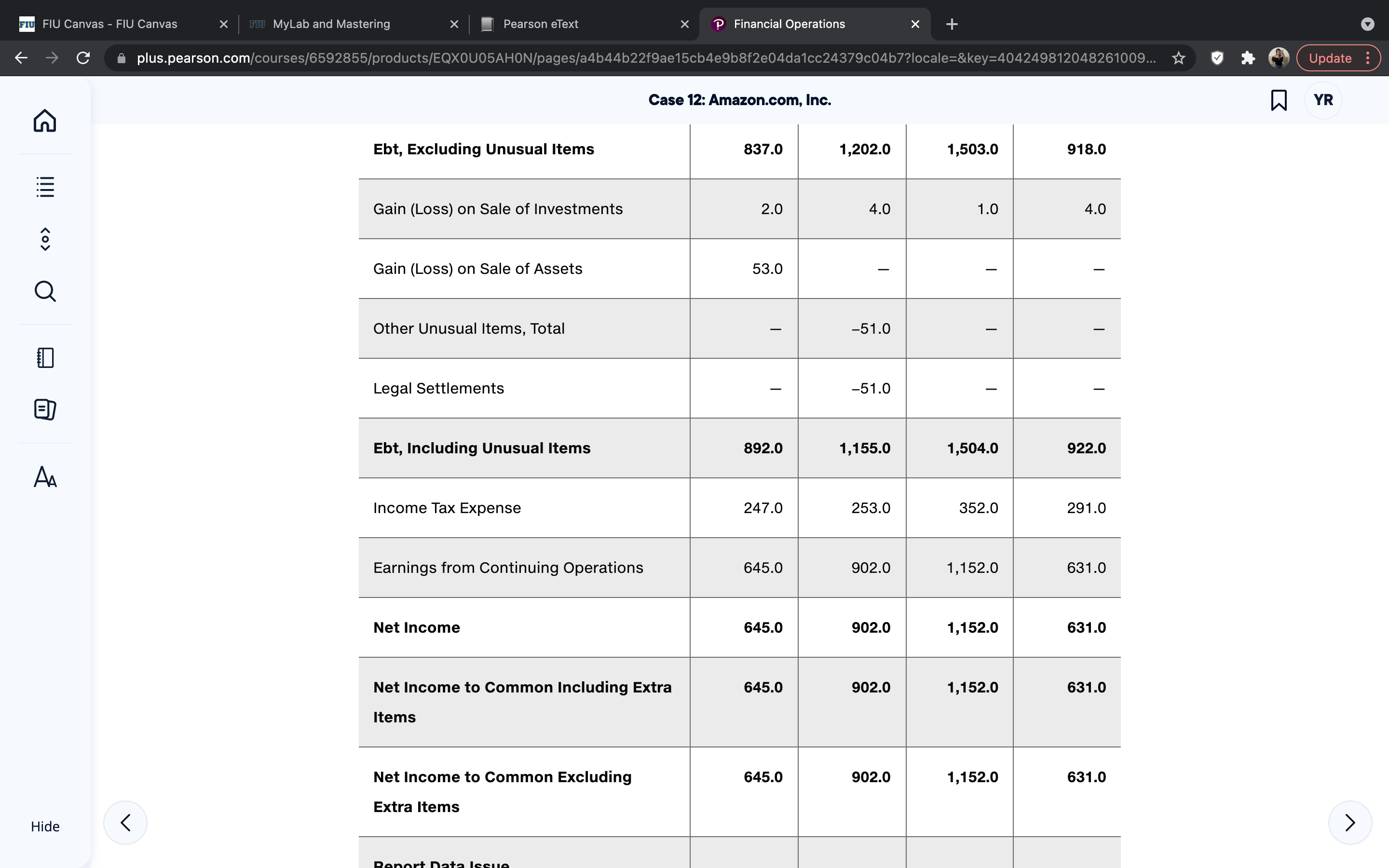Open the YR user account menu
The image size is (1389, 868).
1323,100
